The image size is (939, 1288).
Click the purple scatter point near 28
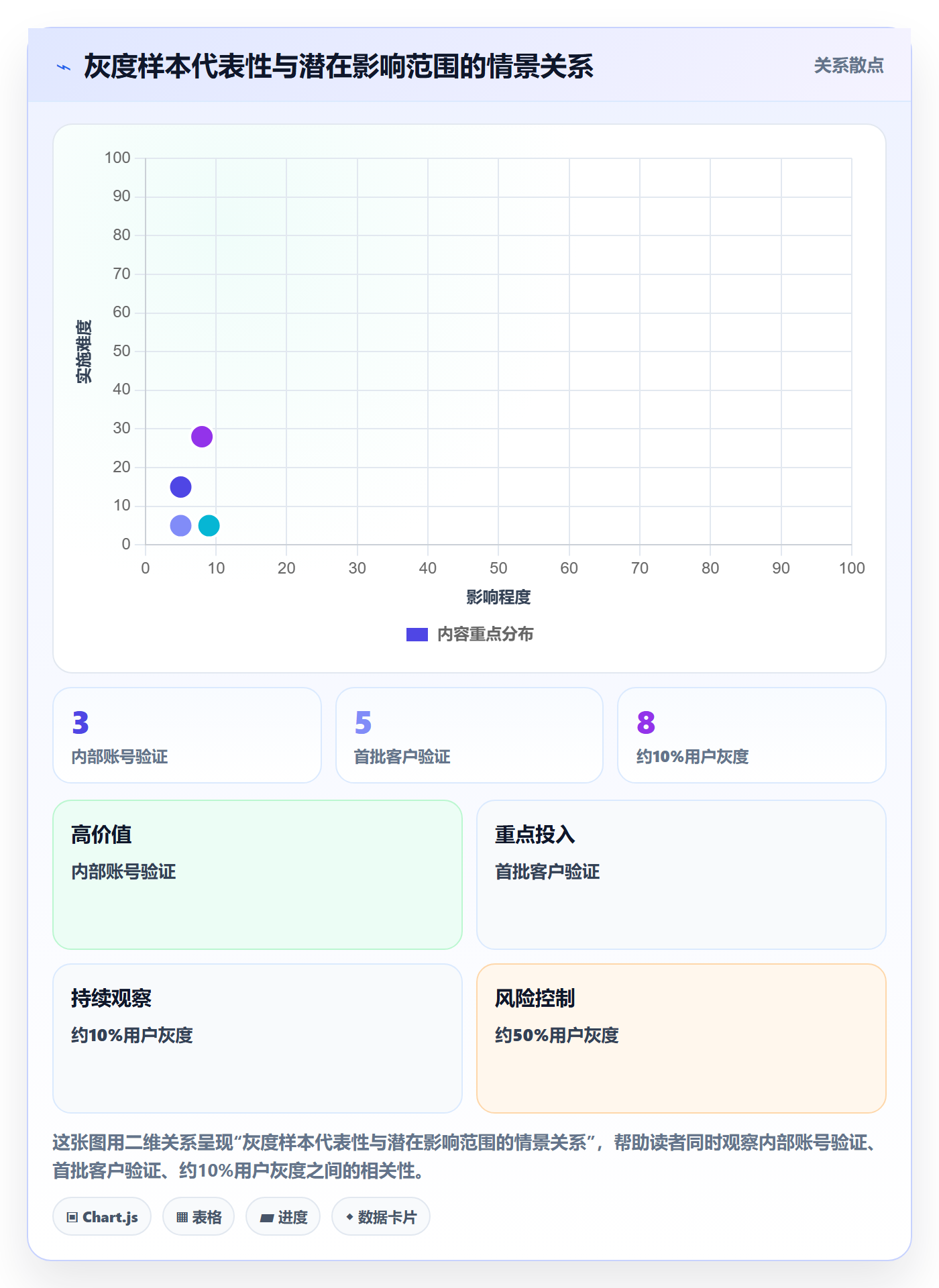click(202, 437)
